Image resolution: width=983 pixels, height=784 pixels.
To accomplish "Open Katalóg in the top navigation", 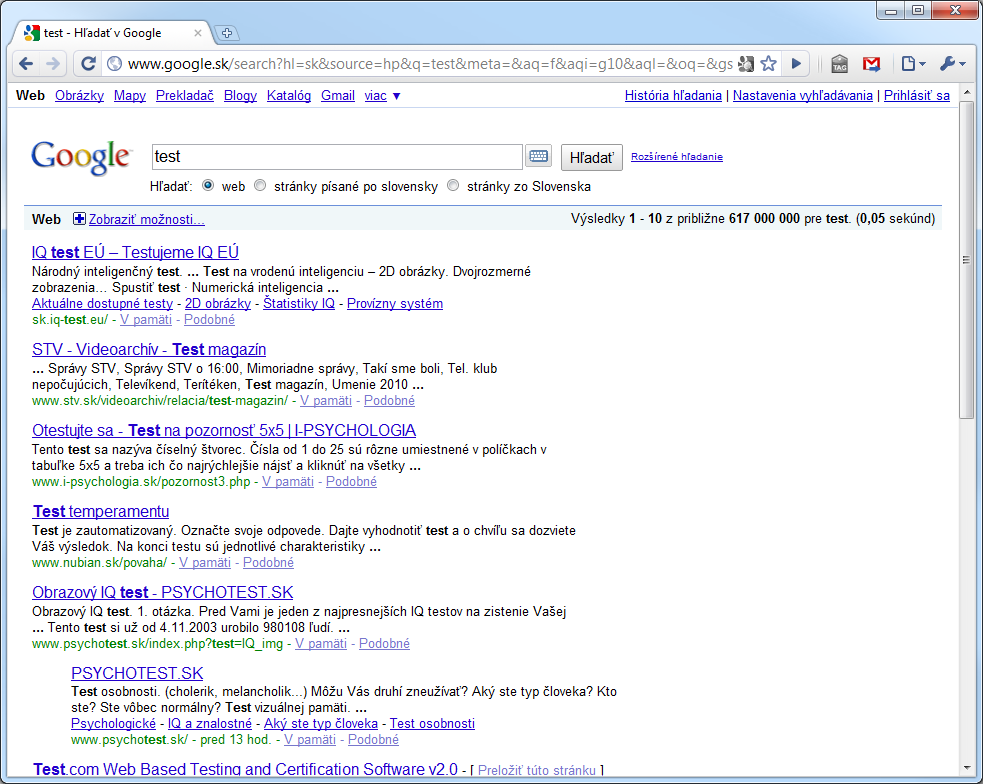I will pyautogui.click(x=289, y=96).
